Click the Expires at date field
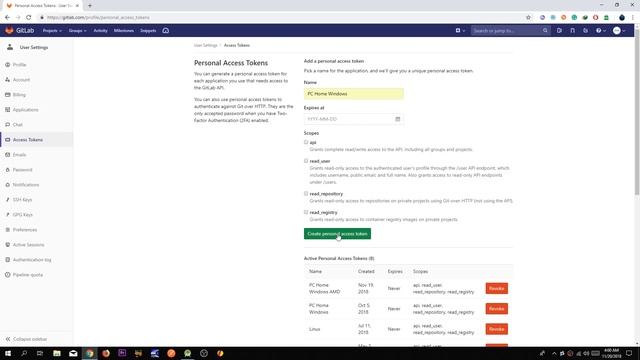Image resolution: width=640 pixels, height=360 pixels. pos(353,119)
